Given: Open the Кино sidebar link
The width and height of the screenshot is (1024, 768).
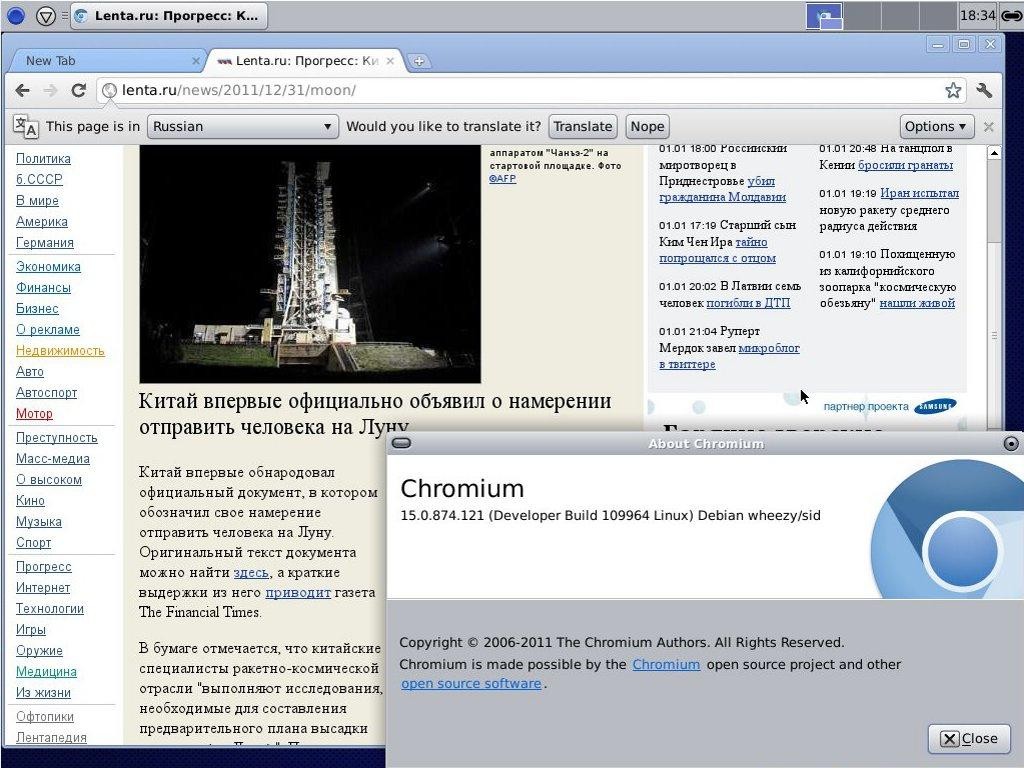Looking at the screenshot, I should pyautogui.click(x=30, y=500).
